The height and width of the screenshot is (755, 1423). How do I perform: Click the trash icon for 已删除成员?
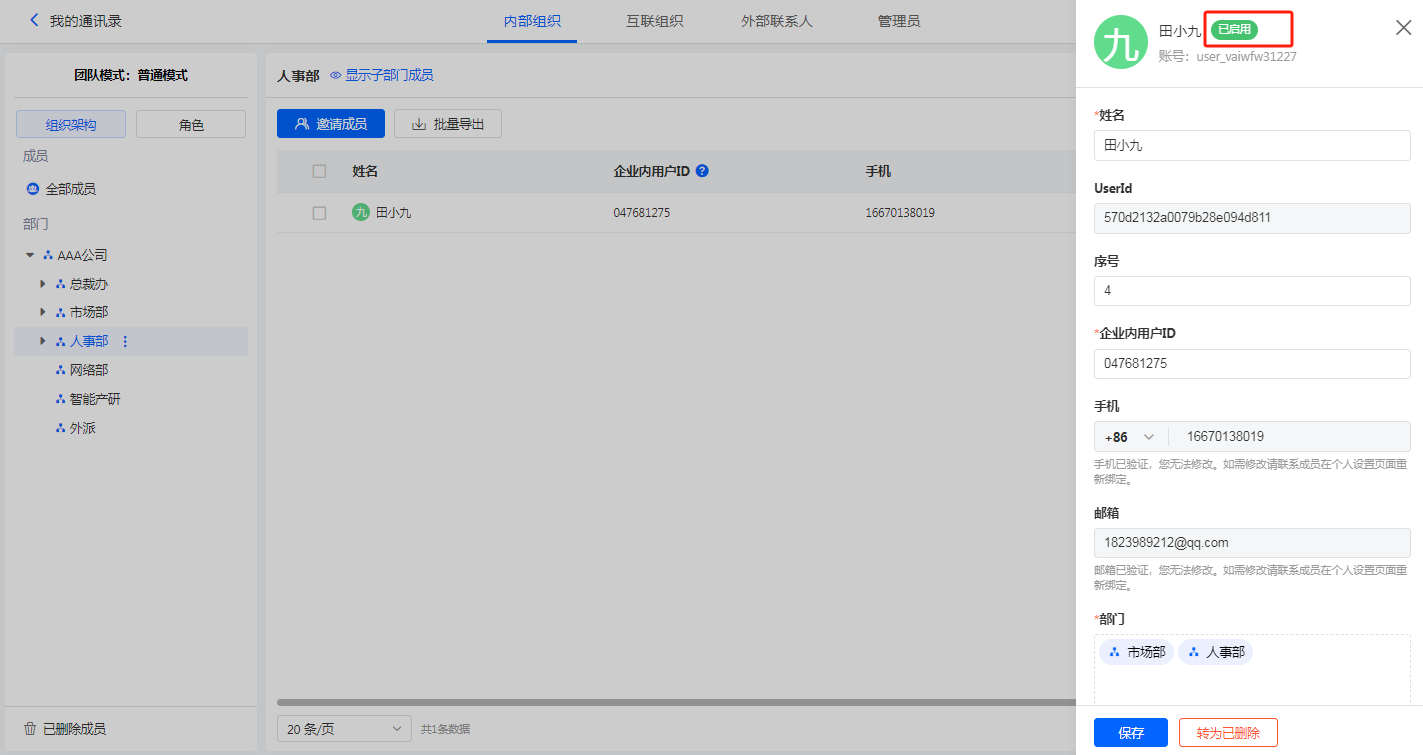pyautogui.click(x=30, y=729)
